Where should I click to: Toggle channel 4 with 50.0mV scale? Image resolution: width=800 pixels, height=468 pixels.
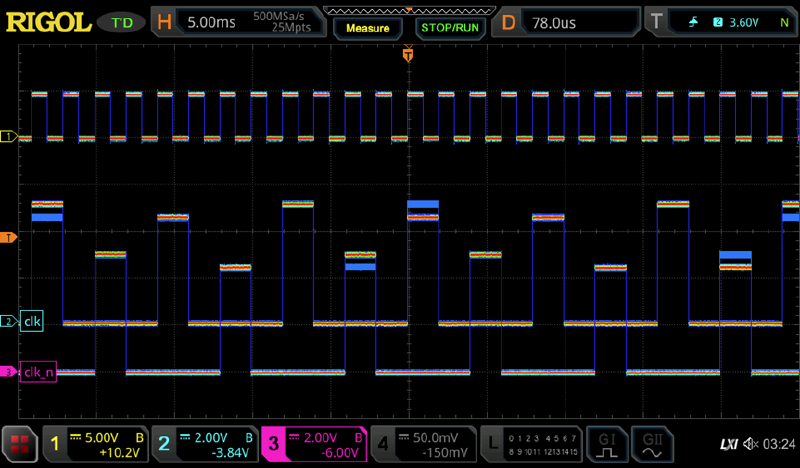[420, 442]
